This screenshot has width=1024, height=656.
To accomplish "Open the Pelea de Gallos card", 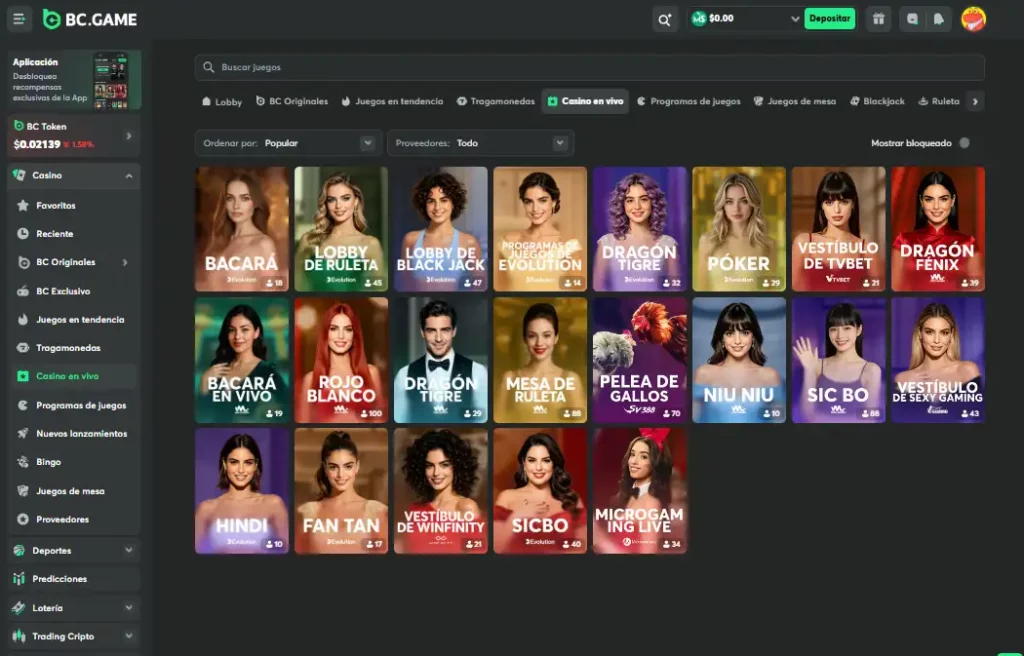I will pos(639,360).
